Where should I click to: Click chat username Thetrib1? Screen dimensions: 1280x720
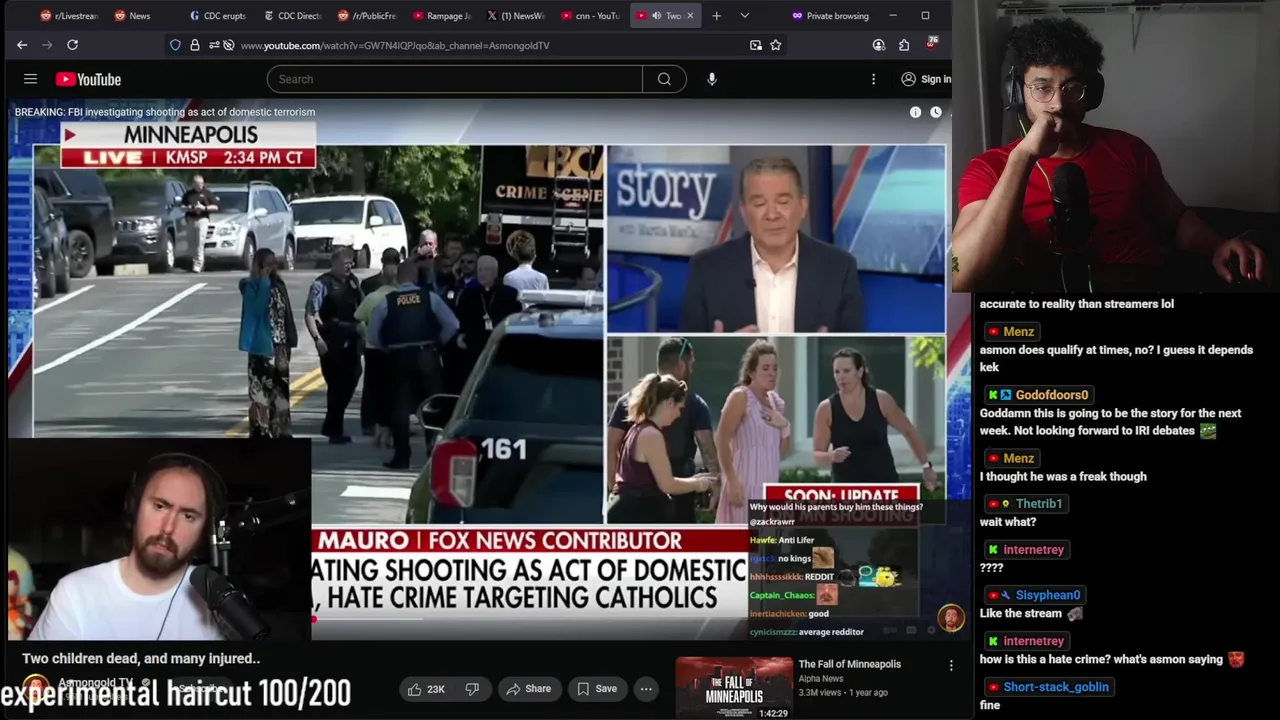[1039, 504]
